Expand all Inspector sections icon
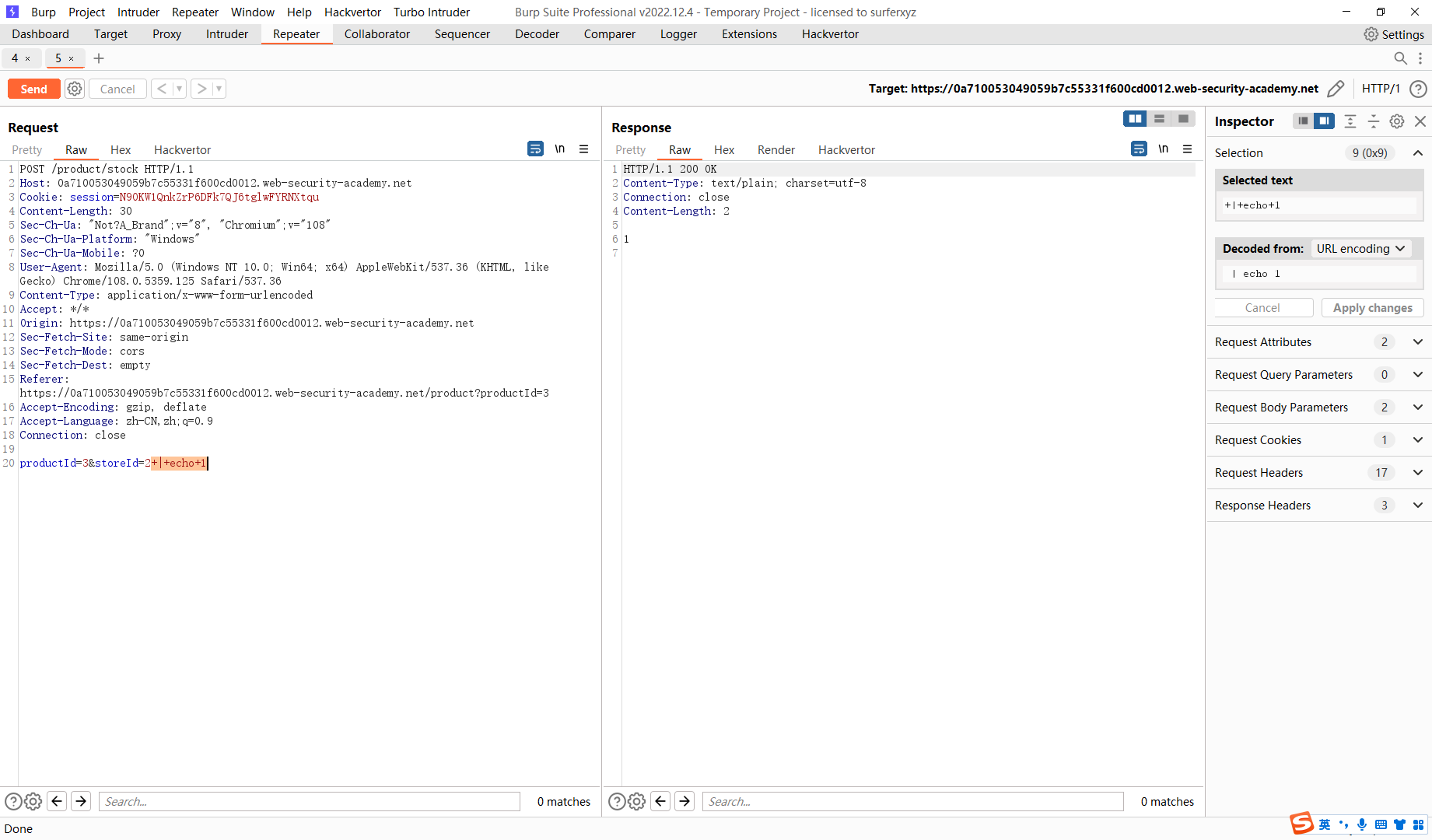This screenshot has width=1432, height=840. coord(1350,121)
